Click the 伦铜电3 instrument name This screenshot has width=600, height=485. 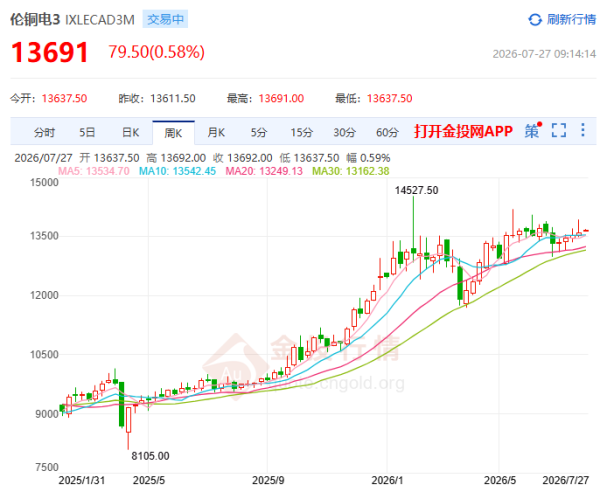tap(35, 19)
